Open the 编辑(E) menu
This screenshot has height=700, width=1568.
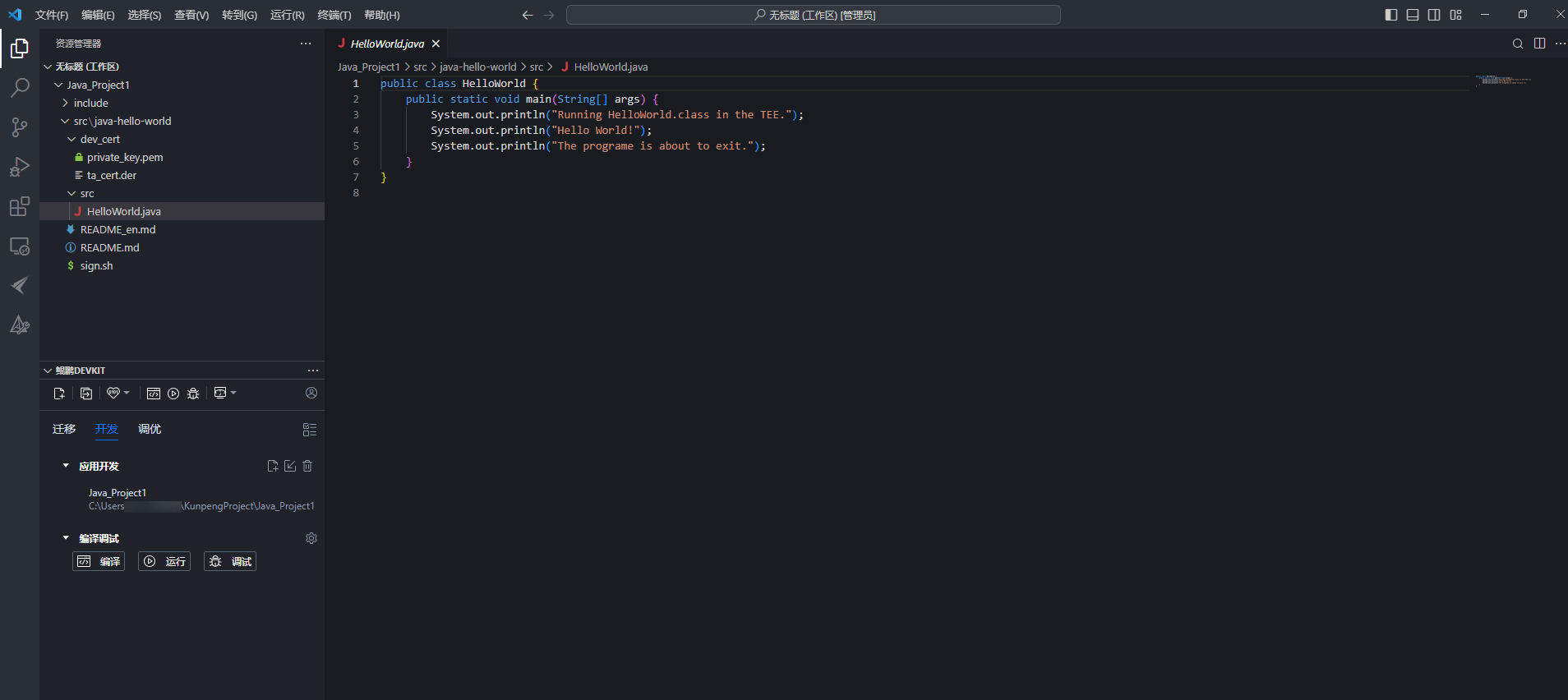tap(98, 15)
